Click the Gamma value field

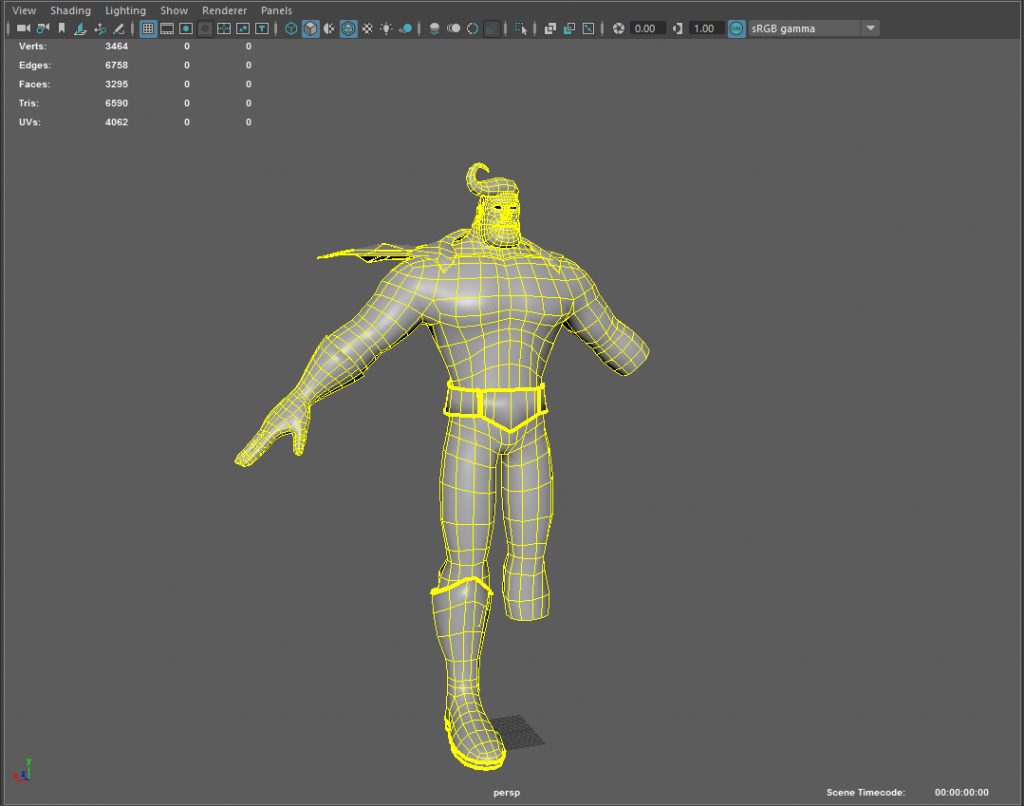[705, 29]
